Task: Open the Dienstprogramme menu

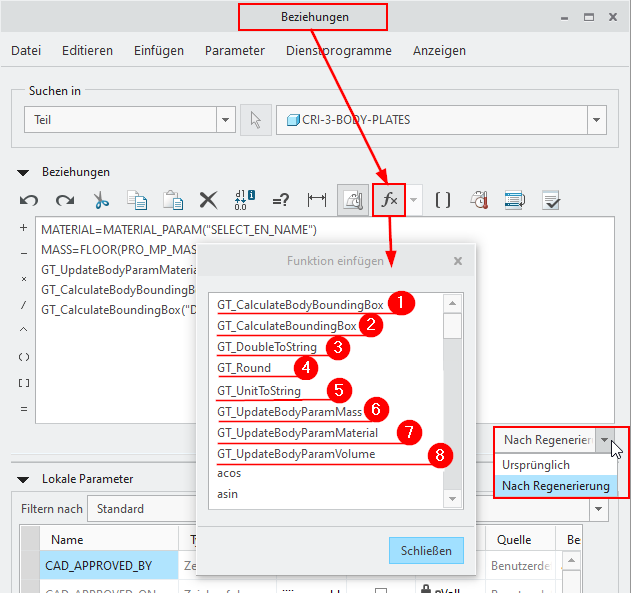Action: pos(338,51)
